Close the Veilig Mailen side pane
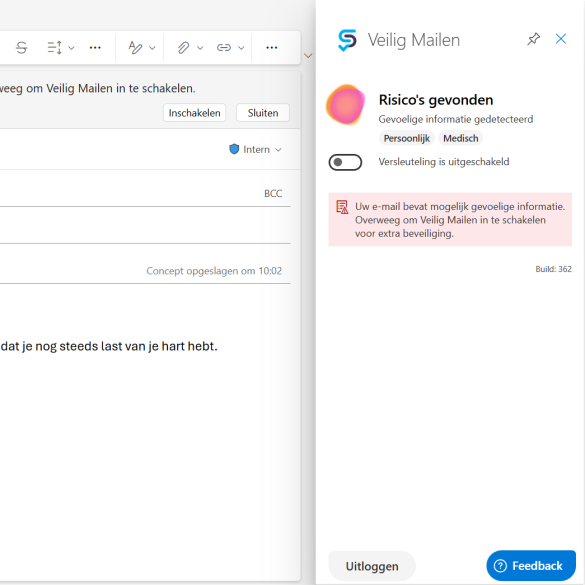The height and width of the screenshot is (585, 585). (x=561, y=39)
